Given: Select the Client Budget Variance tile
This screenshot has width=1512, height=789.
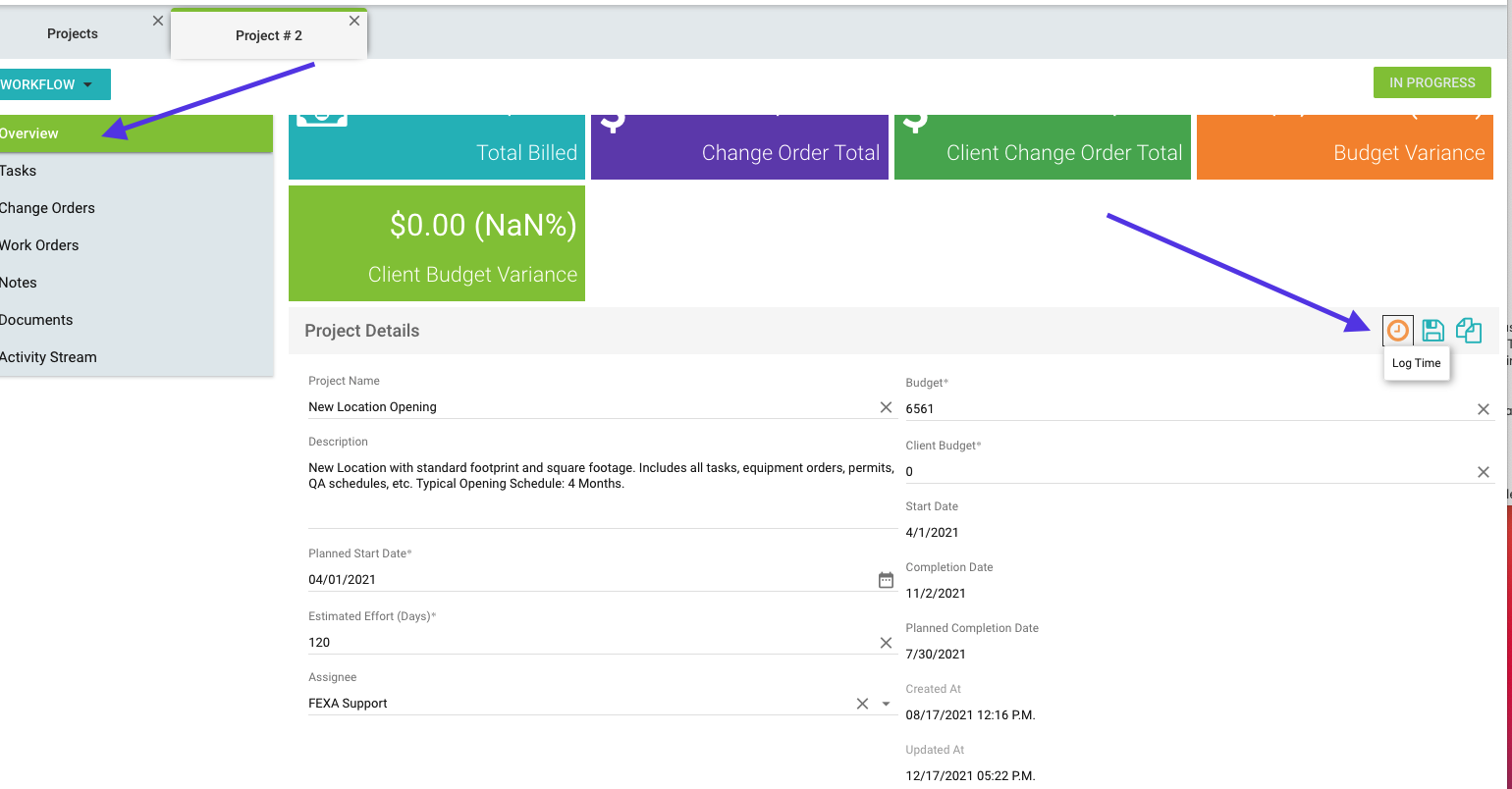Looking at the screenshot, I should [437, 243].
